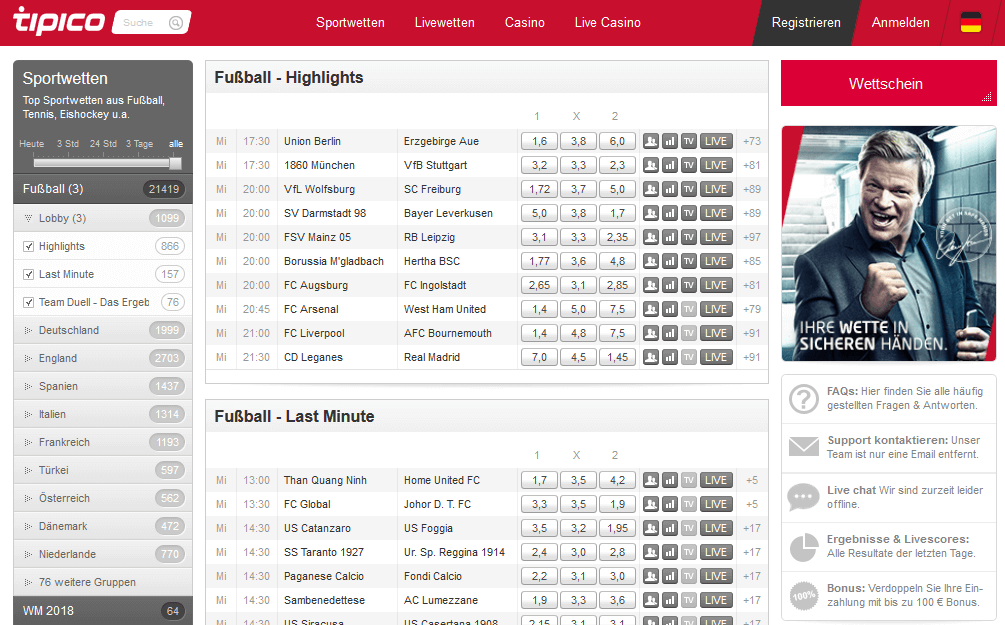Open statistics icon for 1860 München match

click(670, 165)
